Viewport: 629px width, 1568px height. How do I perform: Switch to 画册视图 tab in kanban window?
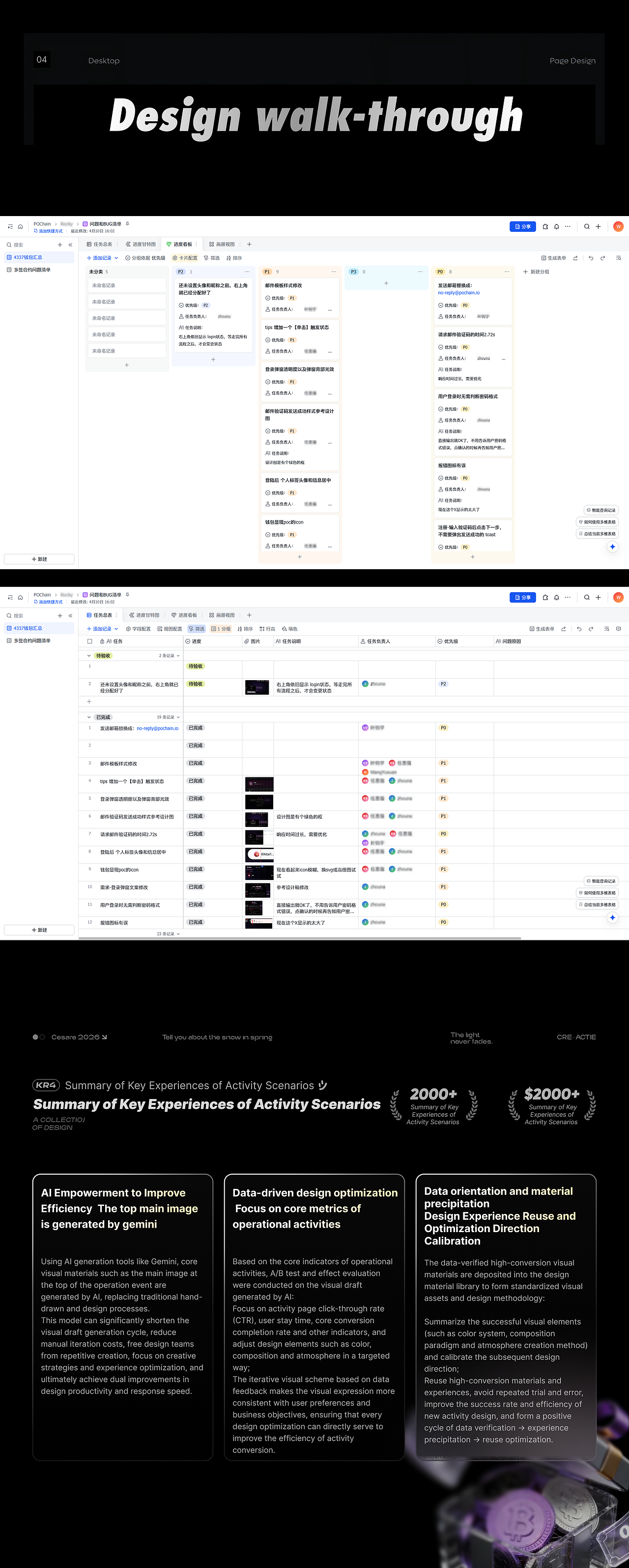point(222,244)
